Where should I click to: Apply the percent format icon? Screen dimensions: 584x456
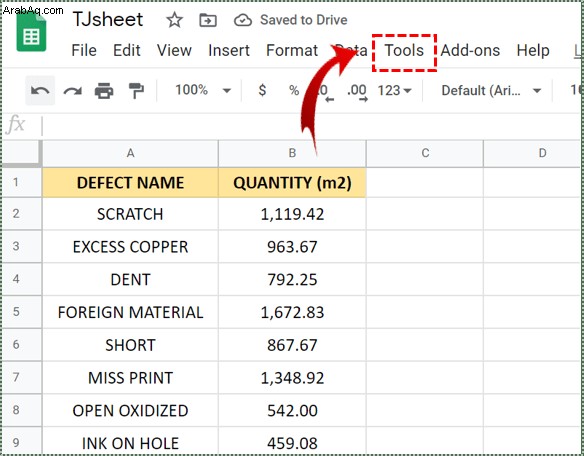pos(294,90)
